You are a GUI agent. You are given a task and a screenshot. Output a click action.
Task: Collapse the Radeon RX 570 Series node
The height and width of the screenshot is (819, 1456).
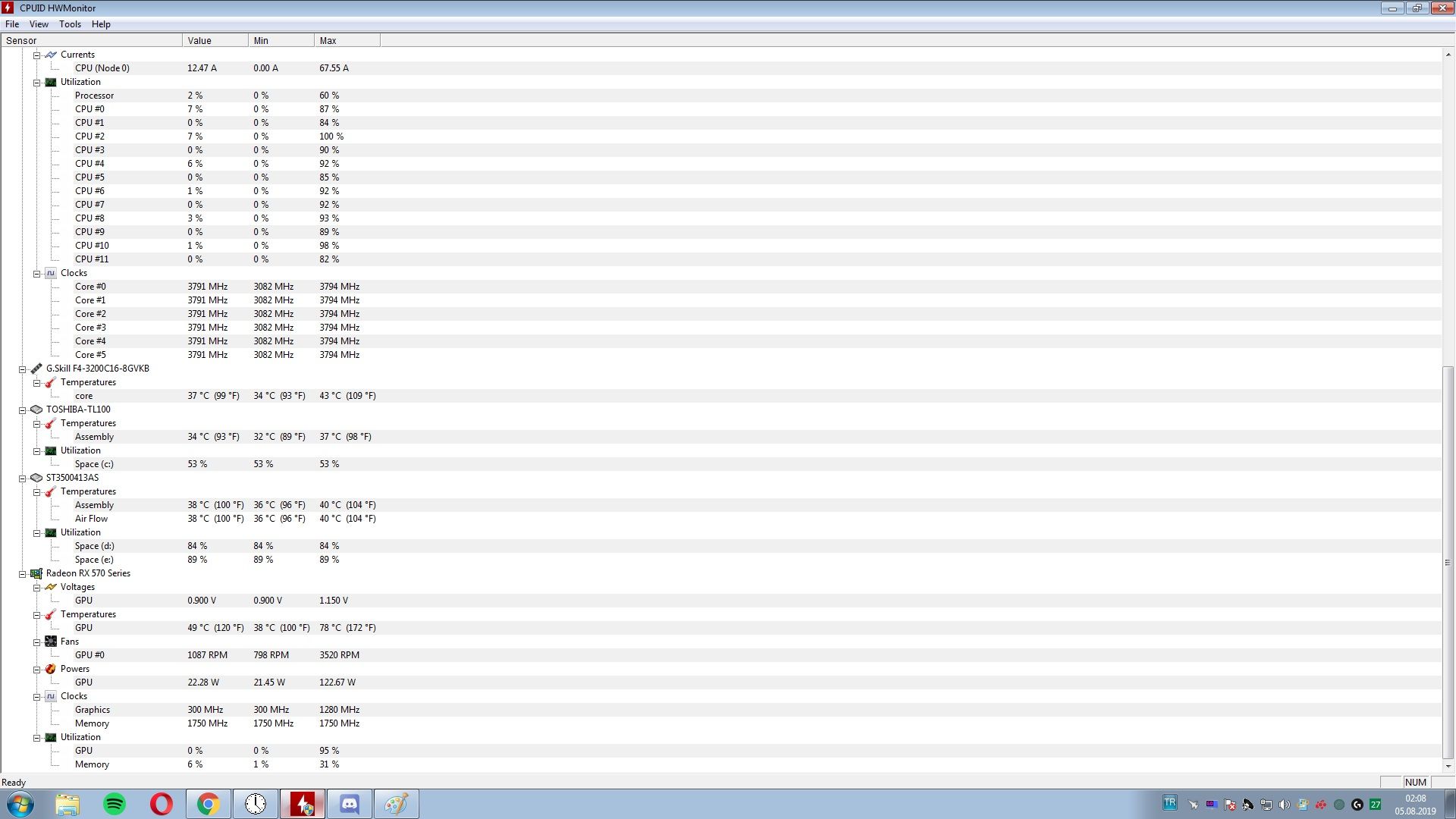click(23, 574)
